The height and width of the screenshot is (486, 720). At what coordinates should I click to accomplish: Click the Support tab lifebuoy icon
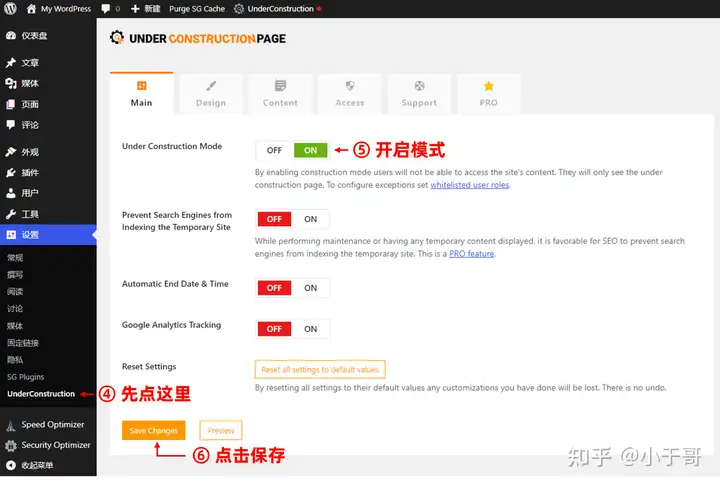click(x=419, y=85)
